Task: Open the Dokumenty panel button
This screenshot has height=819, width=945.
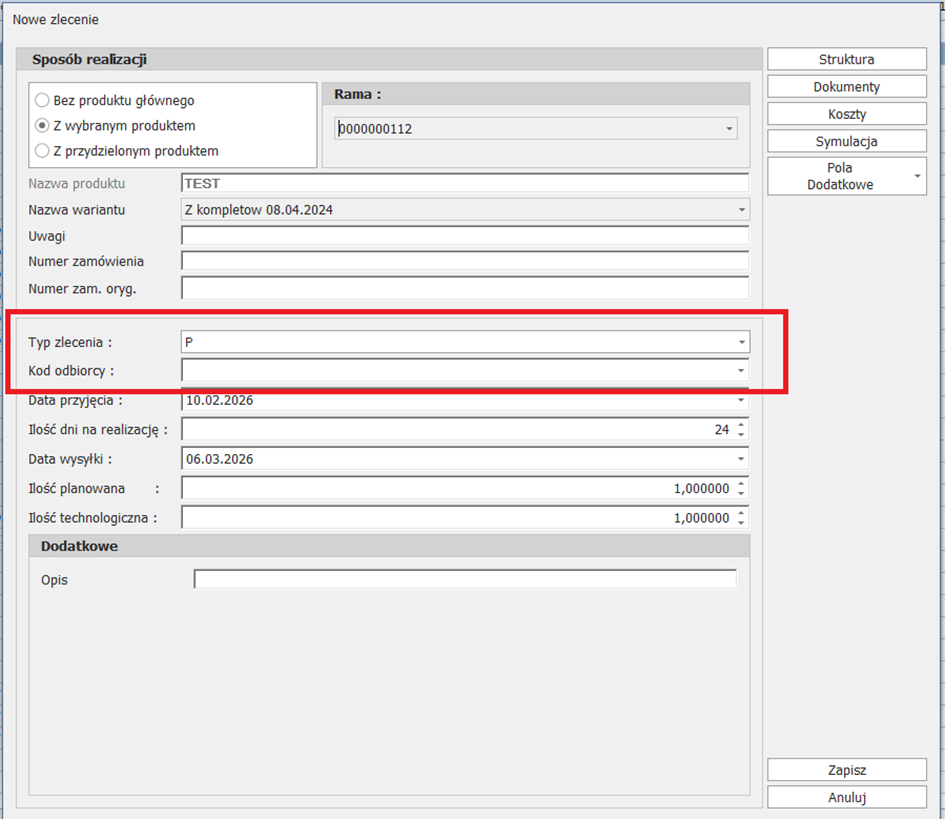Action: point(846,87)
